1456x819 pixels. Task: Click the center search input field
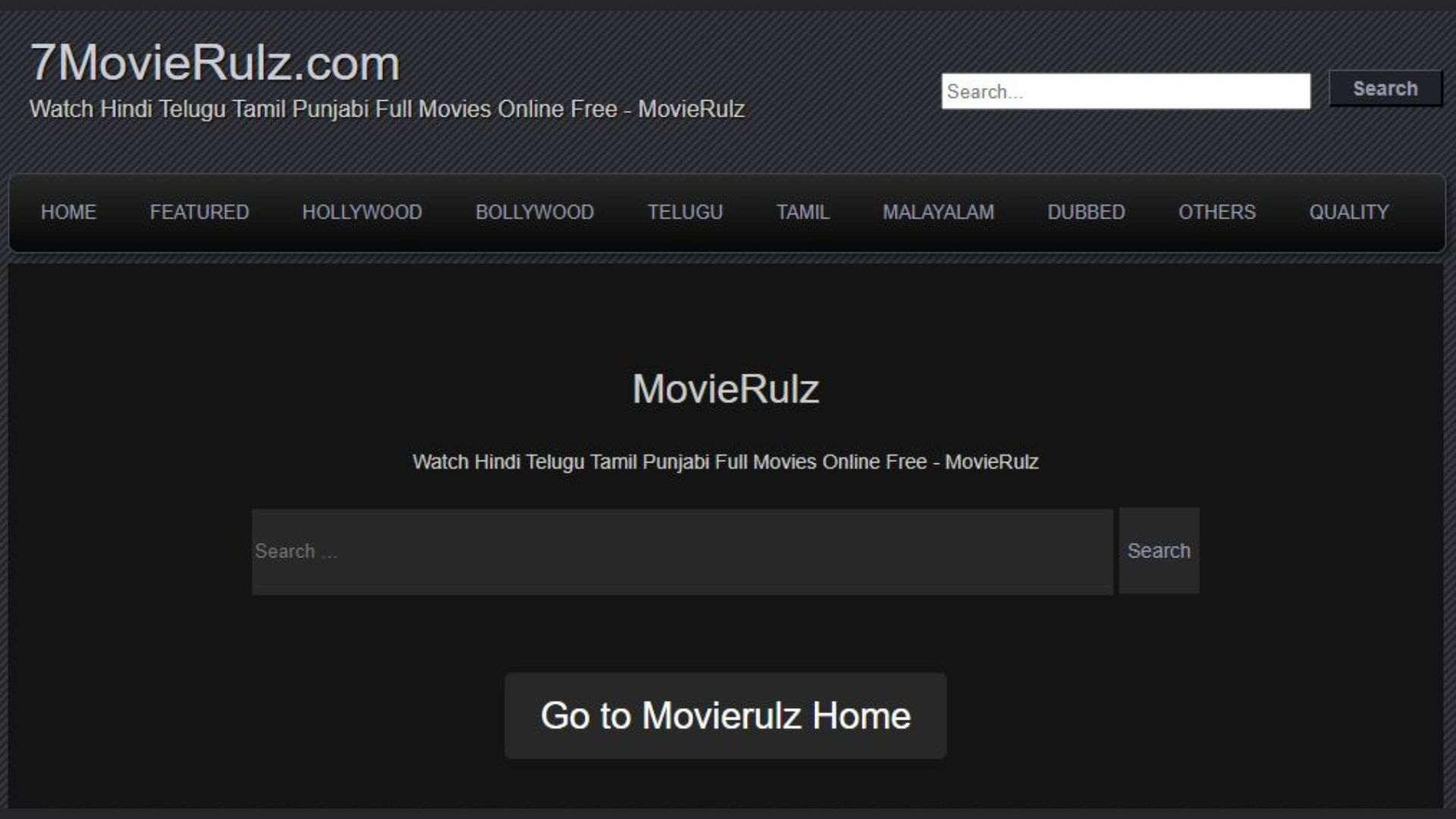click(683, 551)
